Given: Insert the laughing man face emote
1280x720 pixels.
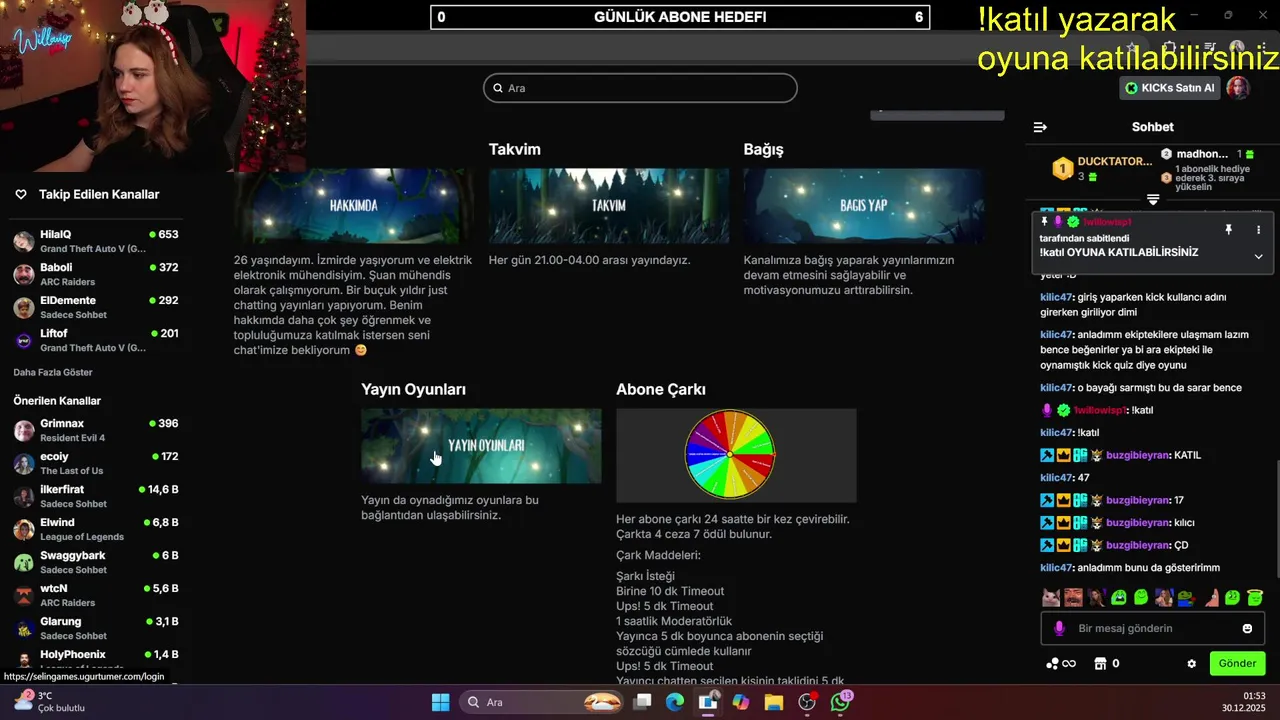Looking at the screenshot, I should (1073, 597).
